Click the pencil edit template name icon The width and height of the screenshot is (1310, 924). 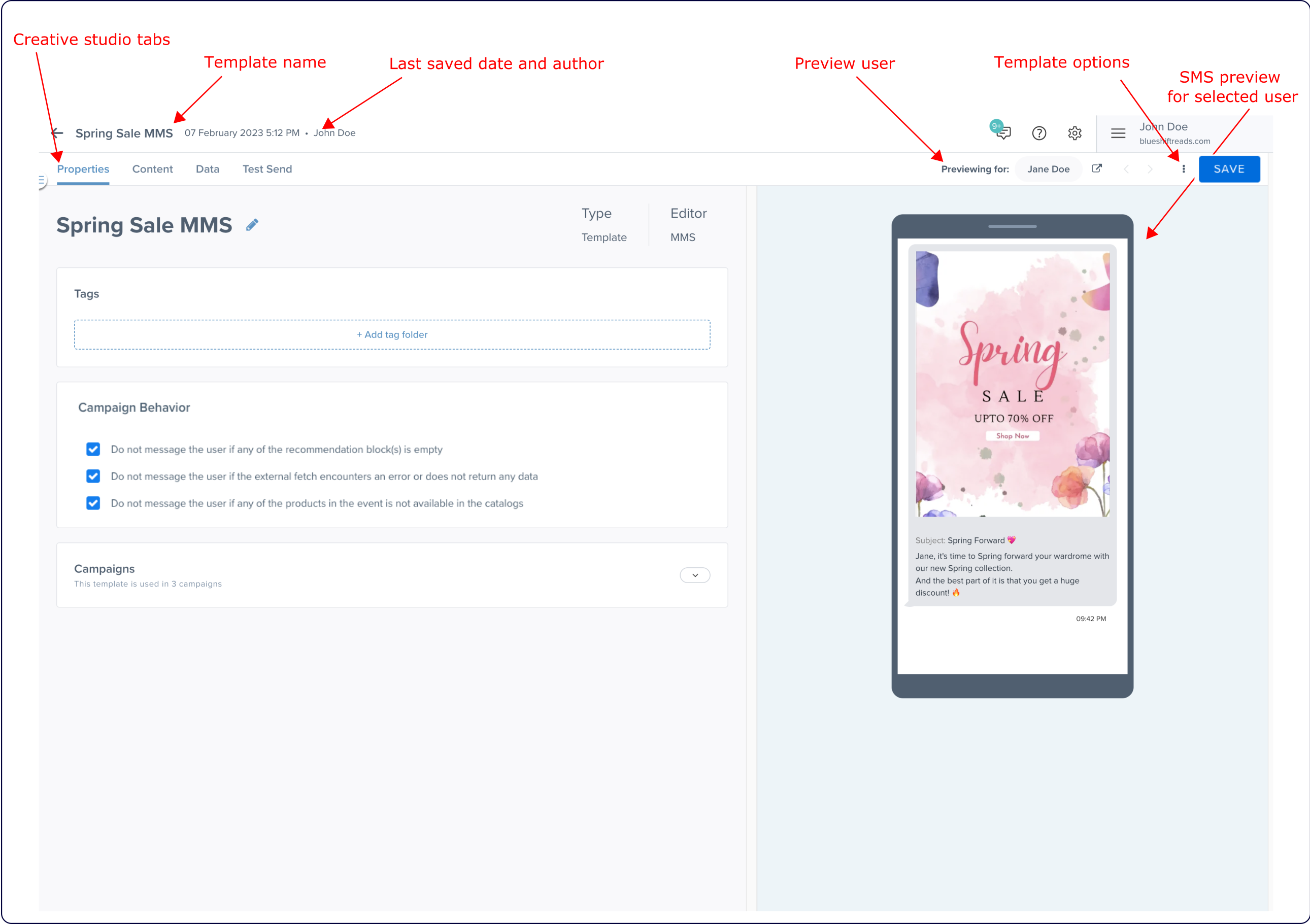pos(252,225)
